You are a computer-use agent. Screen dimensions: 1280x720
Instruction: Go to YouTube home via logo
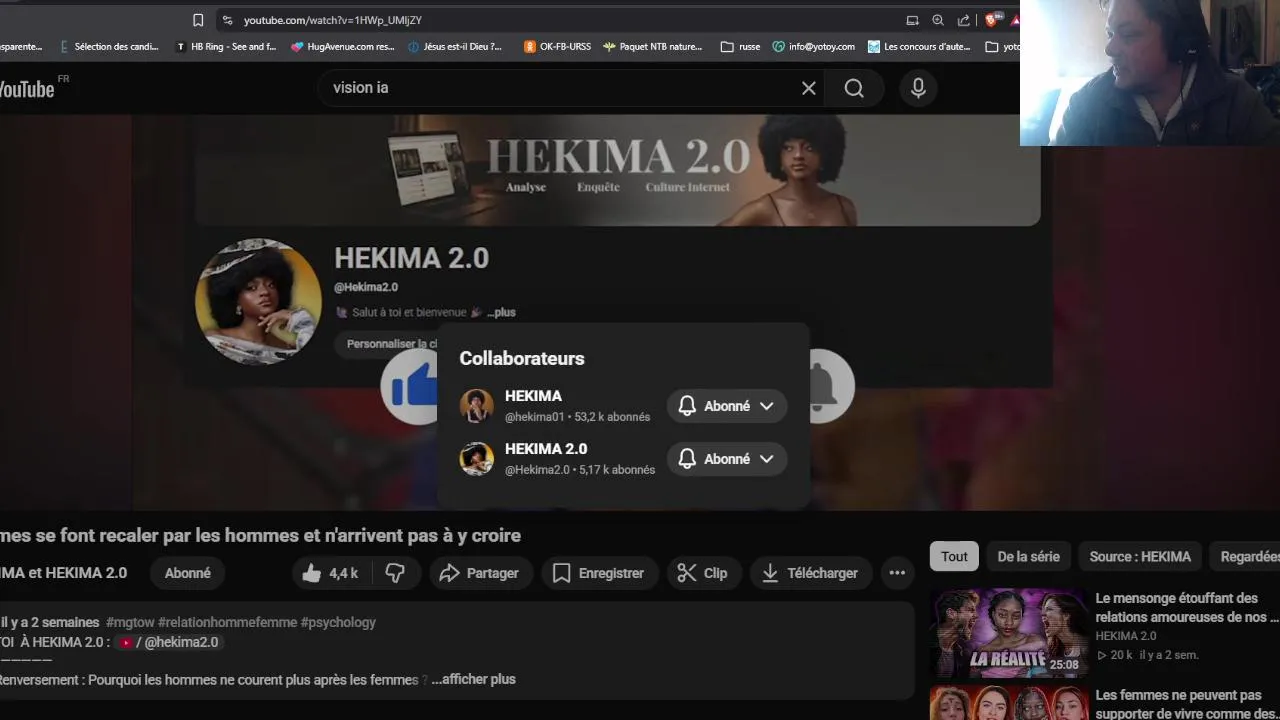(x=27, y=89)
